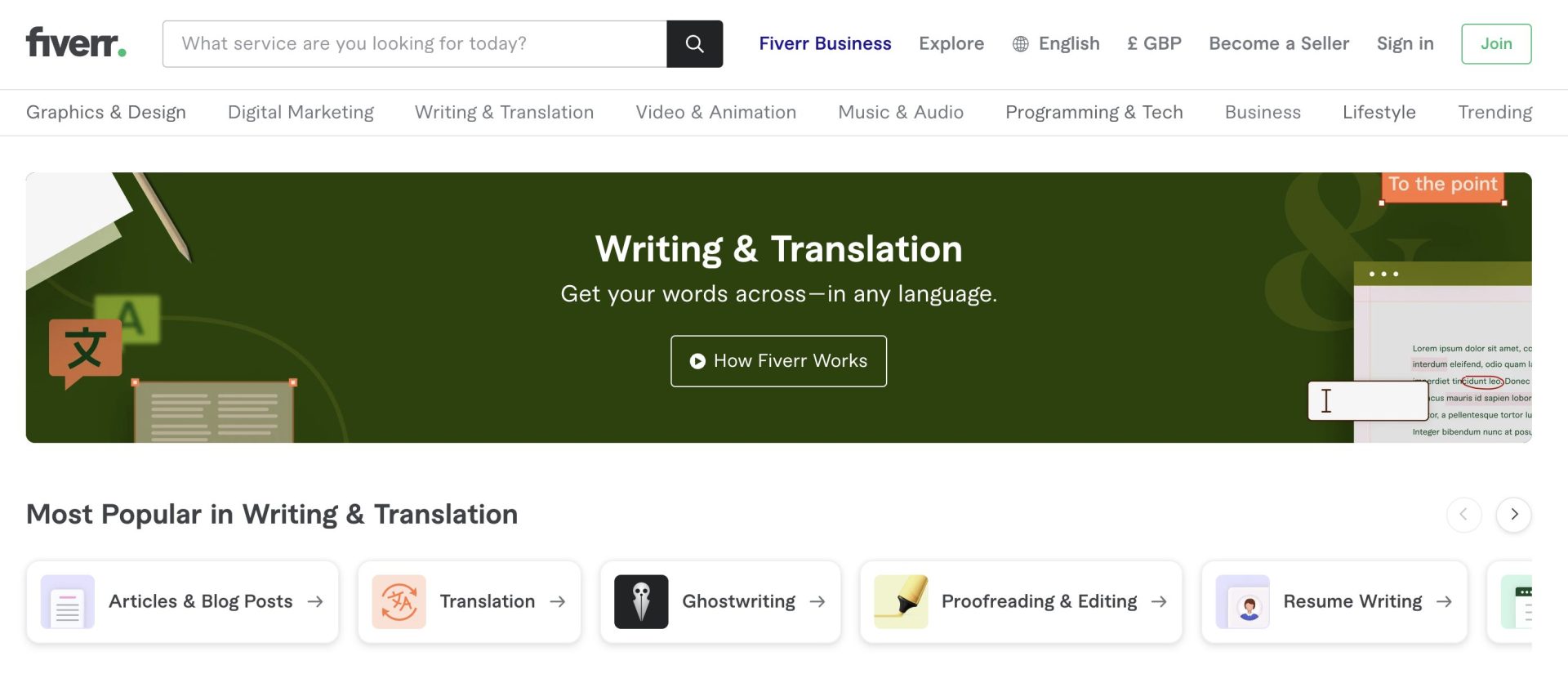Image resolution: width=1568 pixels, height=683 pixels.
Task: Play the How Fiverr Works video
Action: [778, 361]
